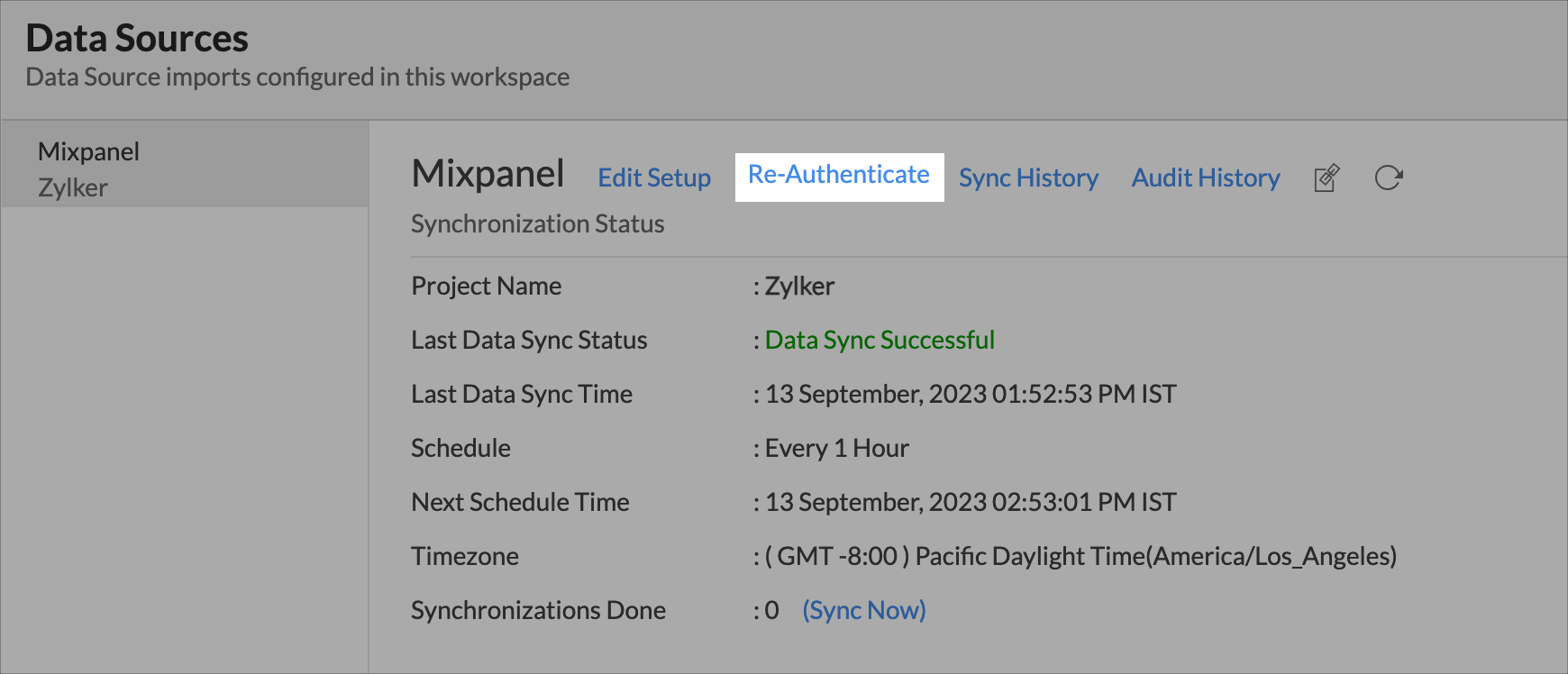Click the Project Name label
The image size is (1568, 674).
pos(487,286)
